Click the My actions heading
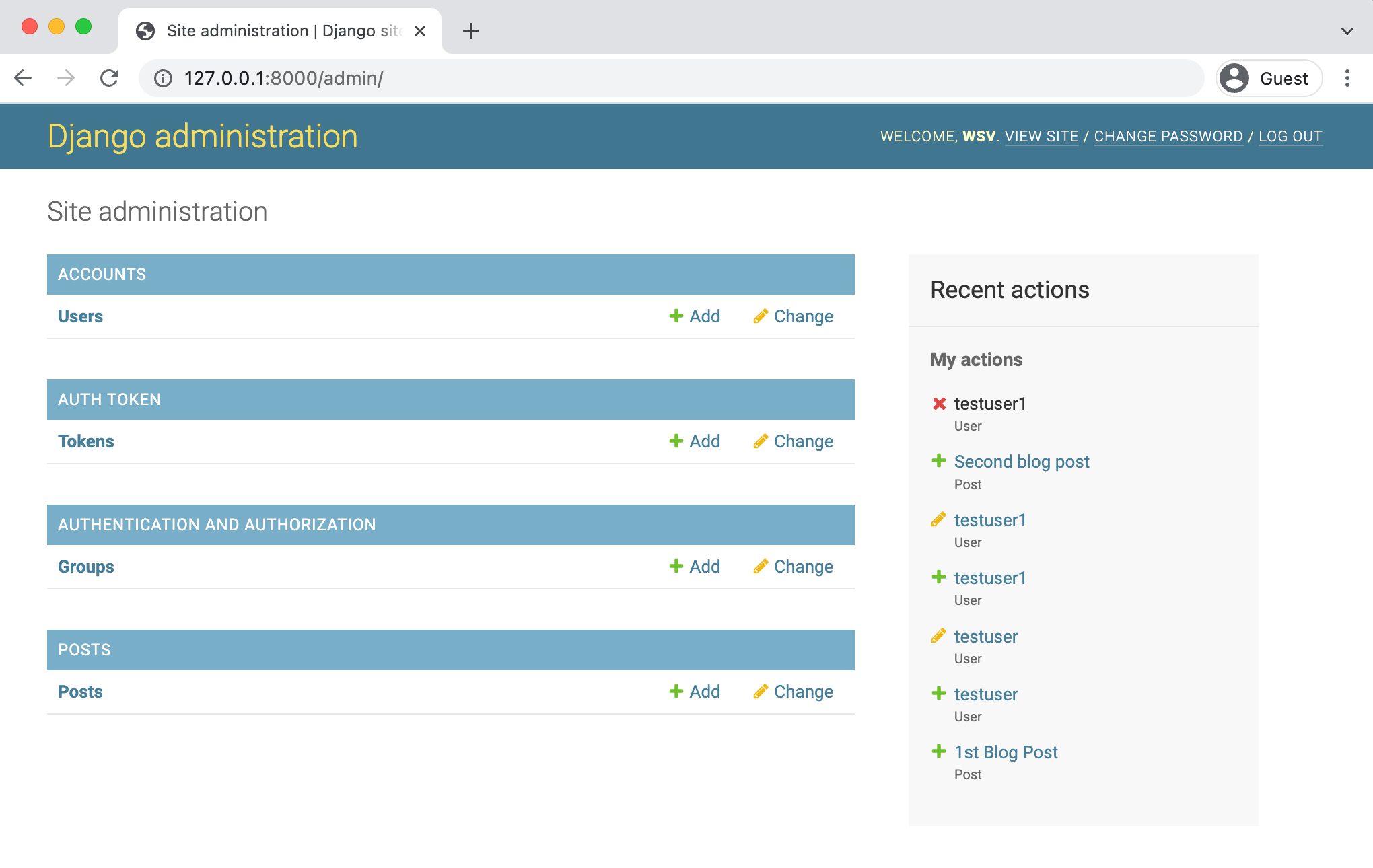1373x868 pixels. coord(976,360)
